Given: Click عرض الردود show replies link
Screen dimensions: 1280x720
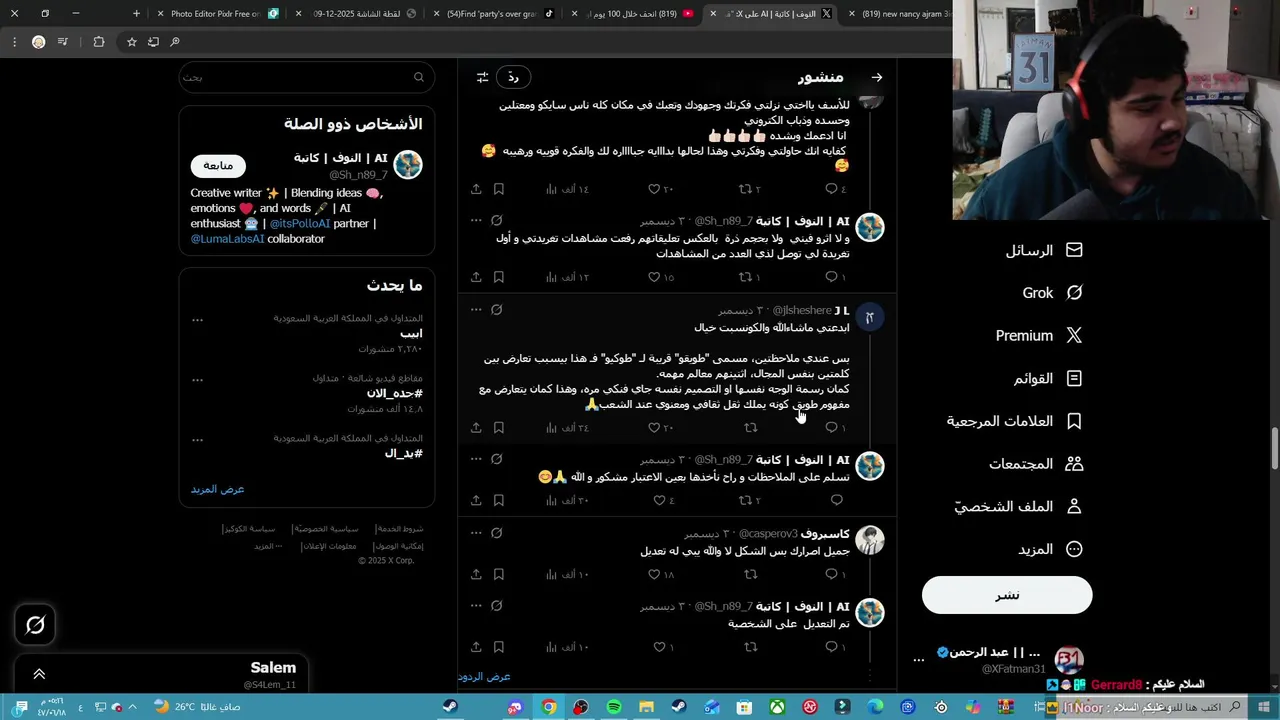Looking at the screenshot, I should (x=485, y=677).
